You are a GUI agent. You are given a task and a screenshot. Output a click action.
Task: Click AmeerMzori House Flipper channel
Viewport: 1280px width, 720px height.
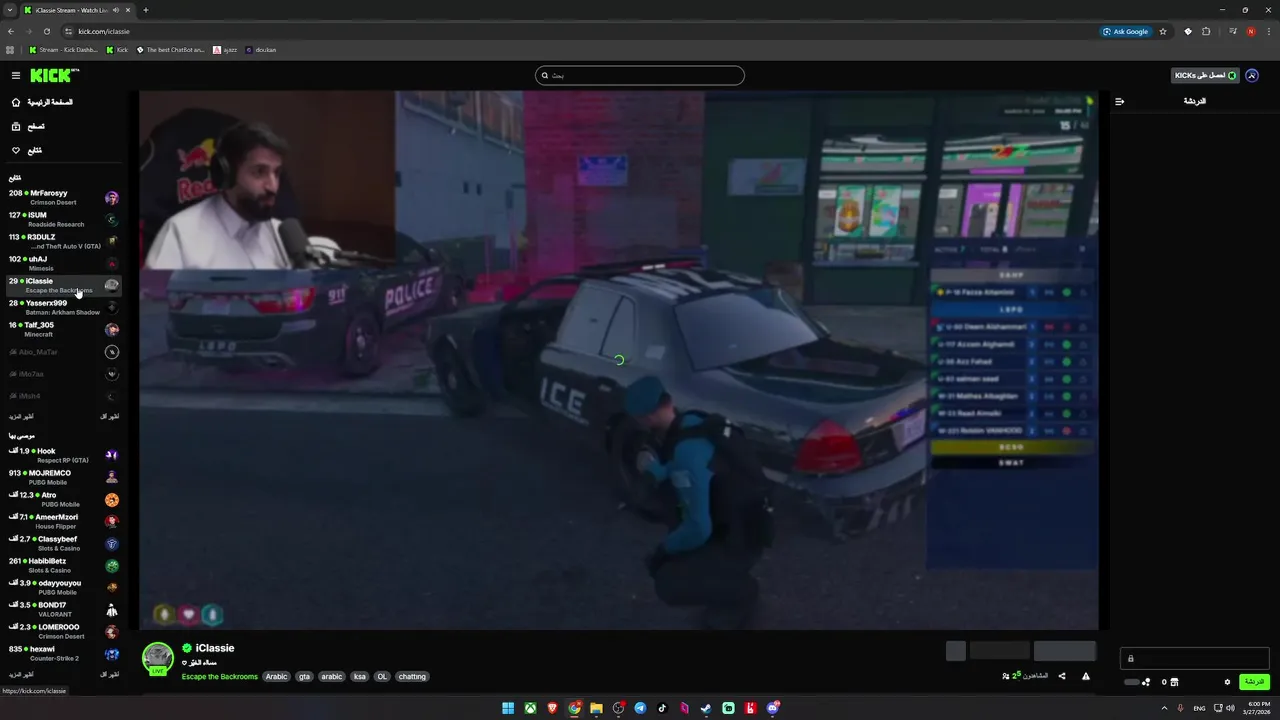(64, 521)
